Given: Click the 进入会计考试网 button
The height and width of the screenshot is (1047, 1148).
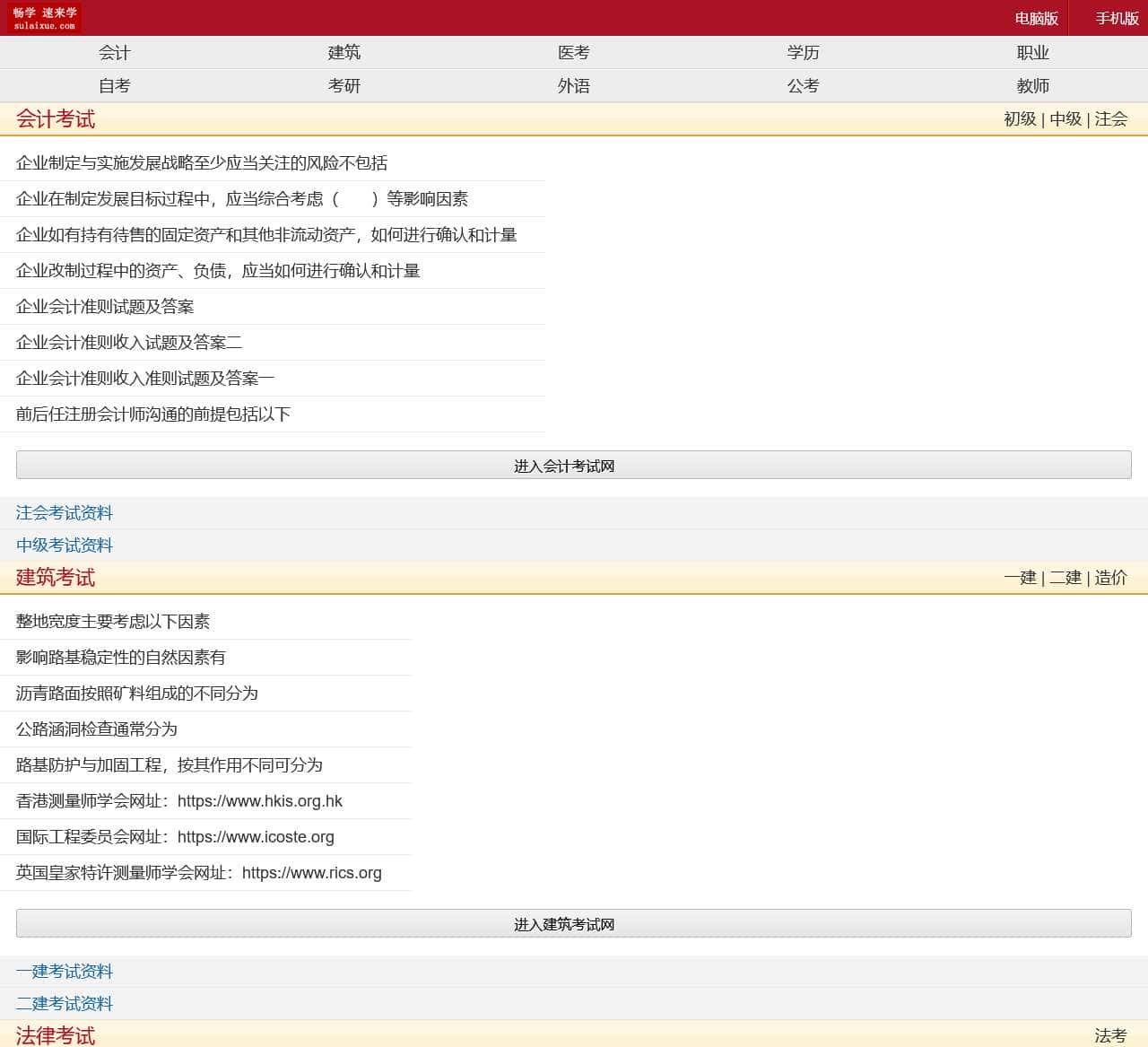Looking at the screenshot, I should 574,465.
